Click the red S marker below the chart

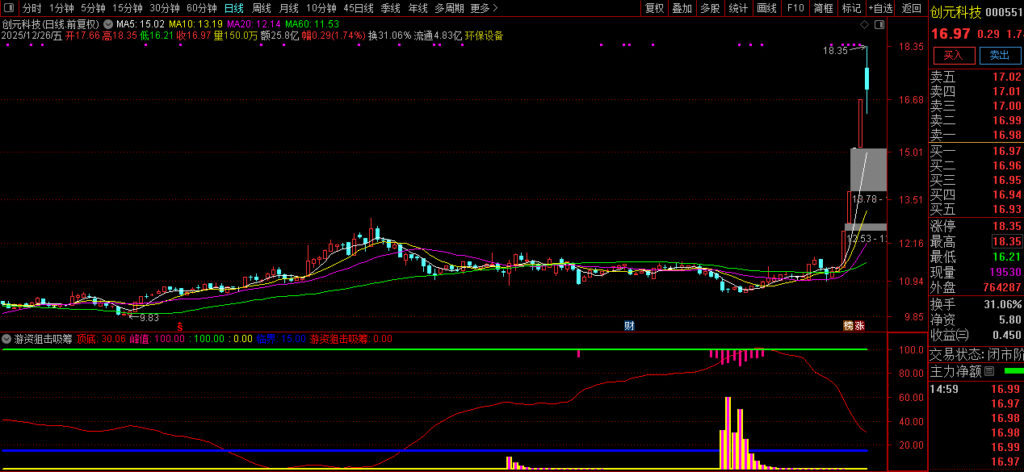coord(180,326)
